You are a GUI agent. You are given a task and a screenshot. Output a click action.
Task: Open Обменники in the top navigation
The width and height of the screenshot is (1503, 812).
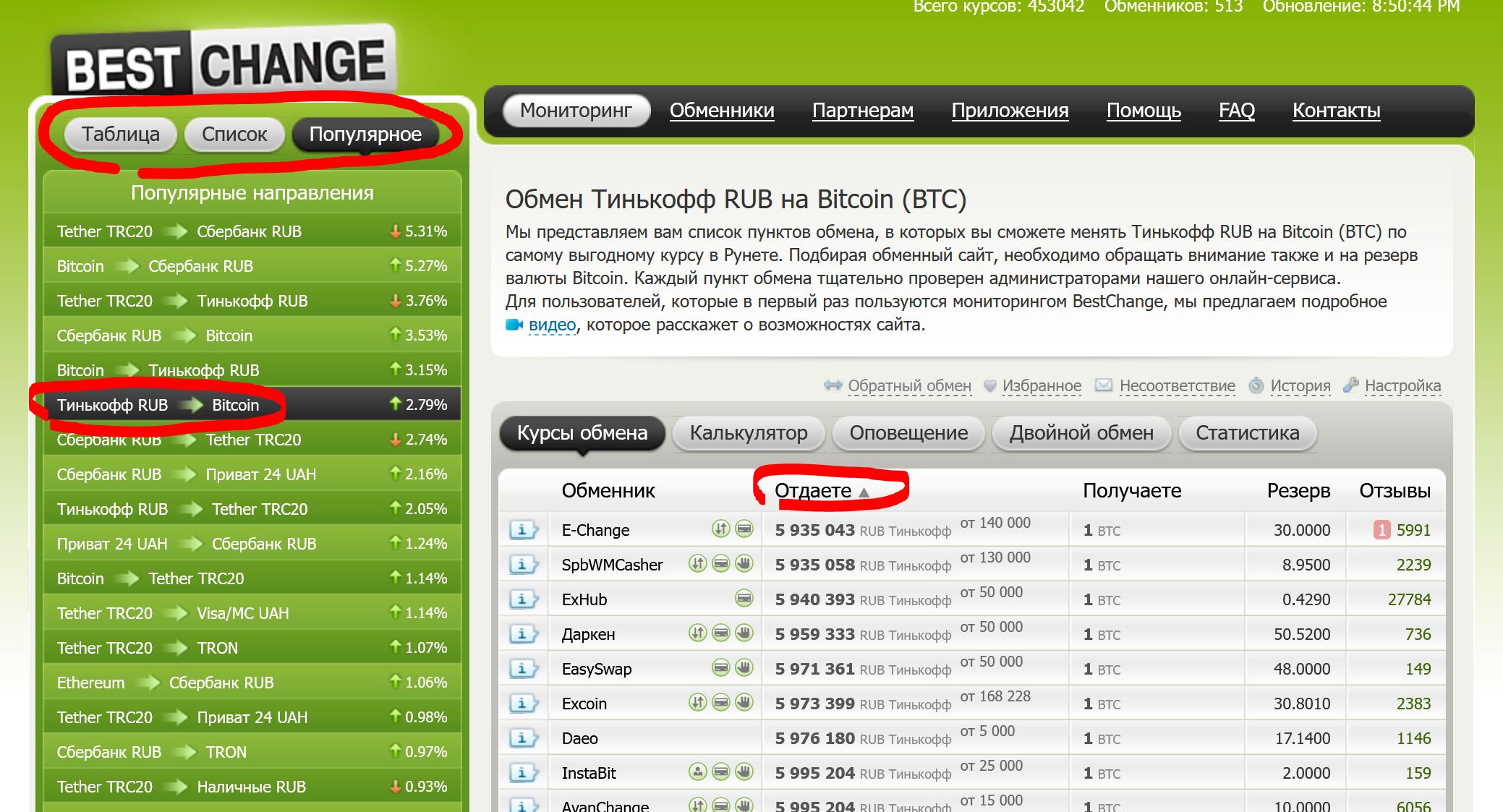pos(722,111)
